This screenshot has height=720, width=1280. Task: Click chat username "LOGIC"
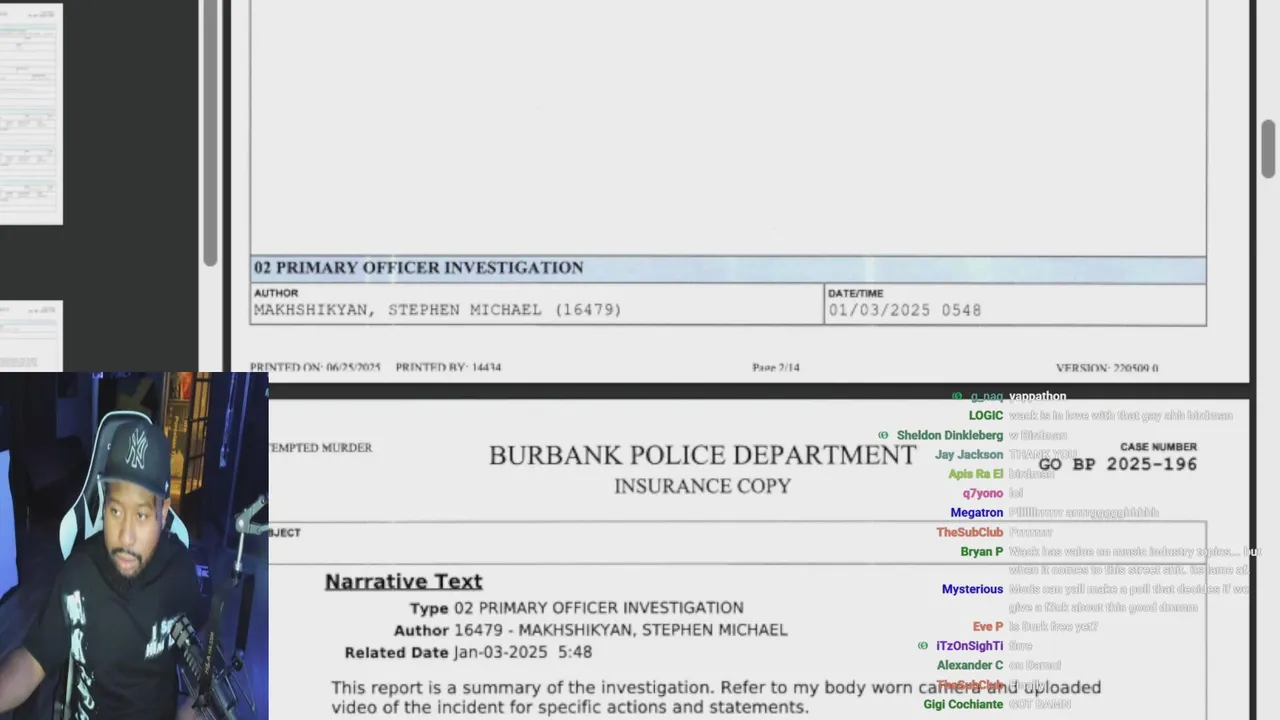tap(985, 416)
